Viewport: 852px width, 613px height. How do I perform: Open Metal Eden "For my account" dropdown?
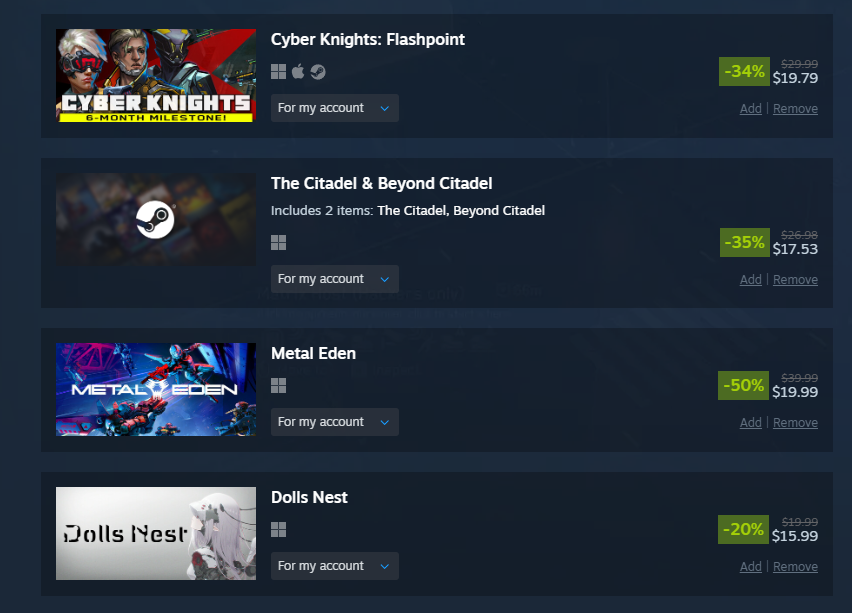[x=335, y=422]
